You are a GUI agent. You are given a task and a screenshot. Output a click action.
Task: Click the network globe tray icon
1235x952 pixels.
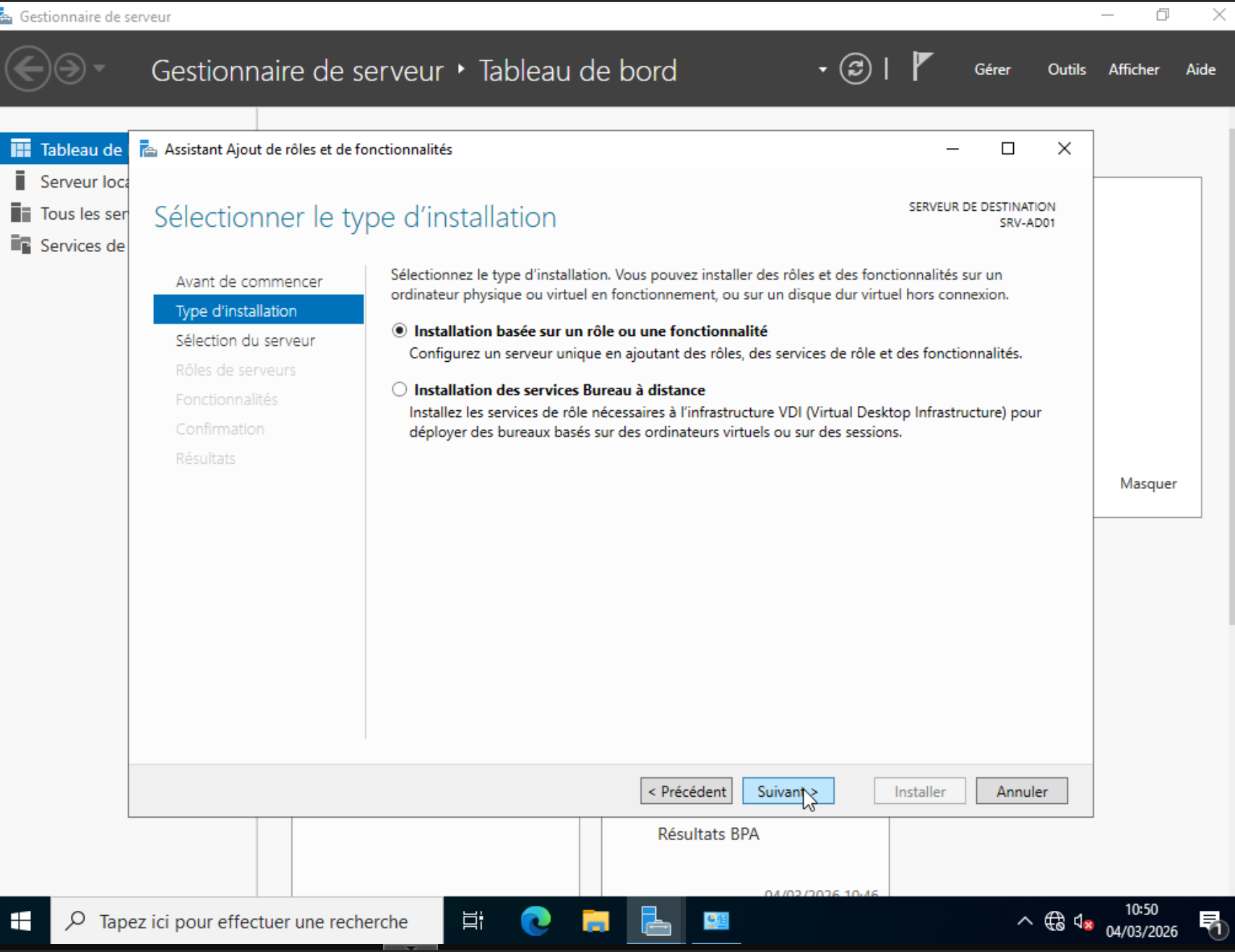1054,922
